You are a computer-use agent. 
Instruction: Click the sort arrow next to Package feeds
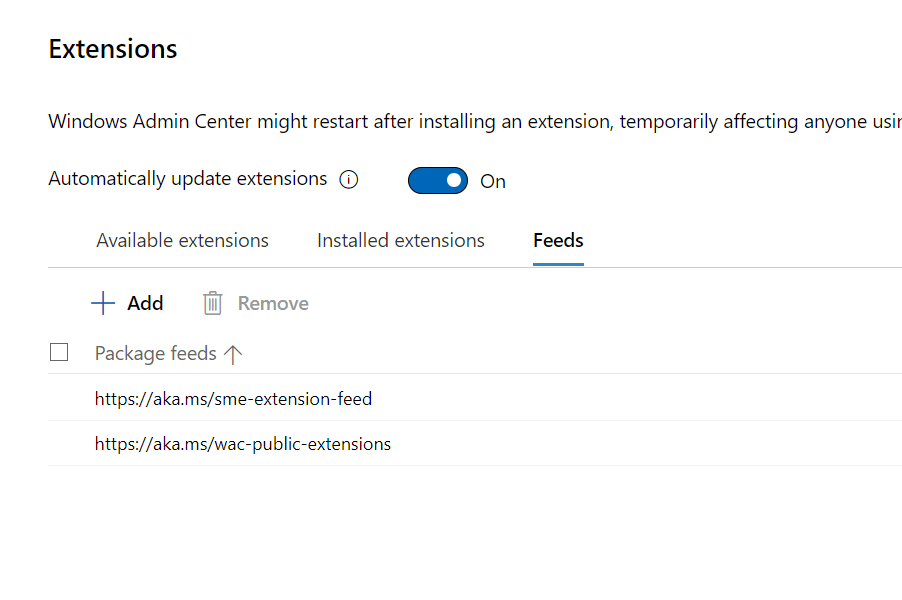pyautogui.click(x=233, y=354)
